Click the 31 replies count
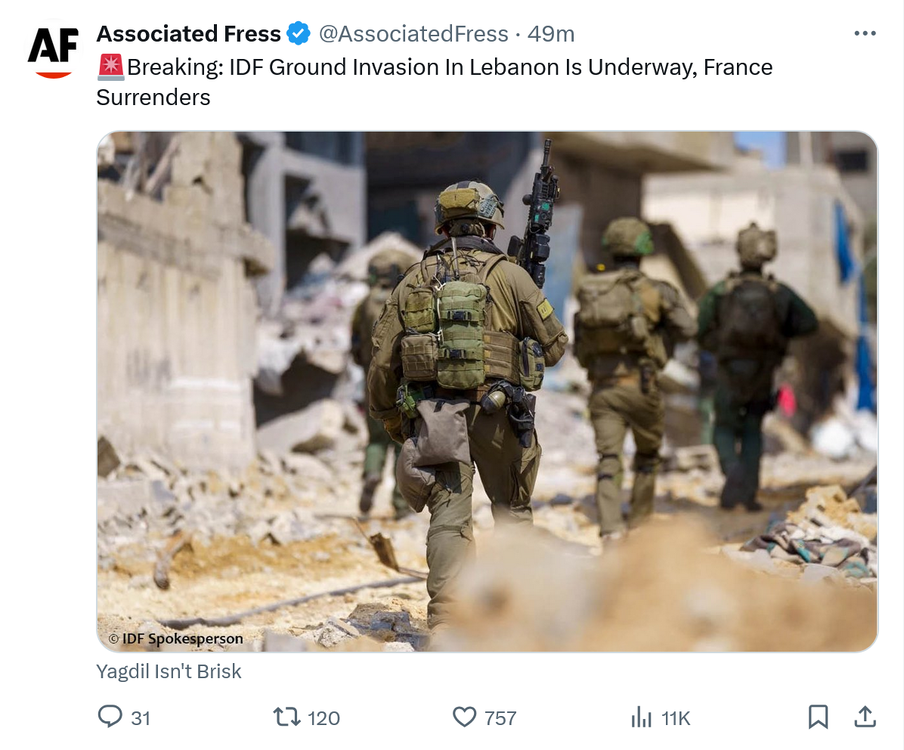The width and height of the screenshot is (904, 750). tap(141, 718)
